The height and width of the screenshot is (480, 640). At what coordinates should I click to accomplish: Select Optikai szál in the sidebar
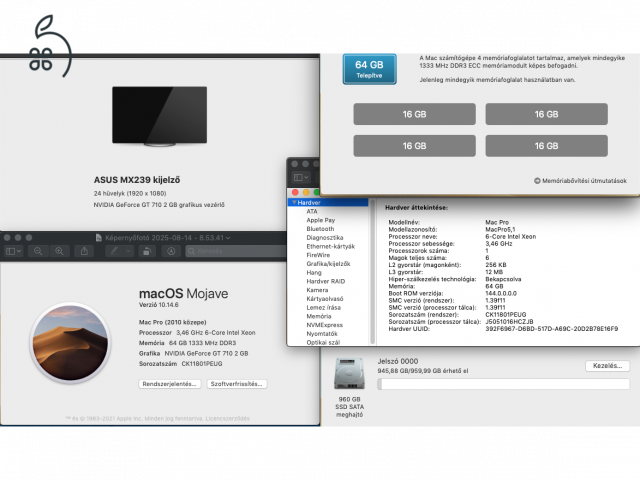coord(323,342)
